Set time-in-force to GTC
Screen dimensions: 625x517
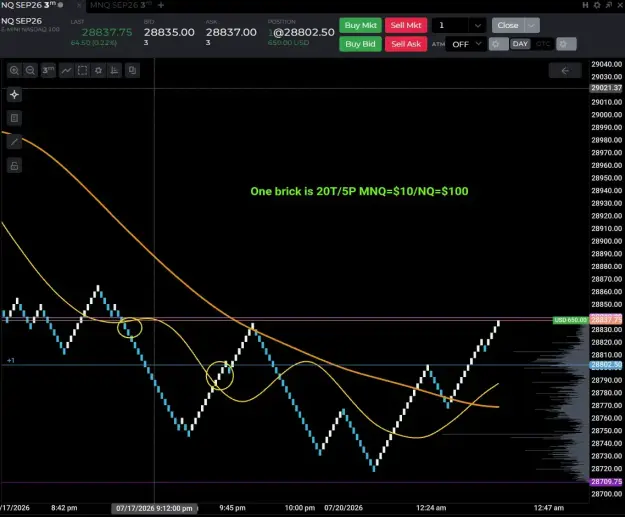543,44
